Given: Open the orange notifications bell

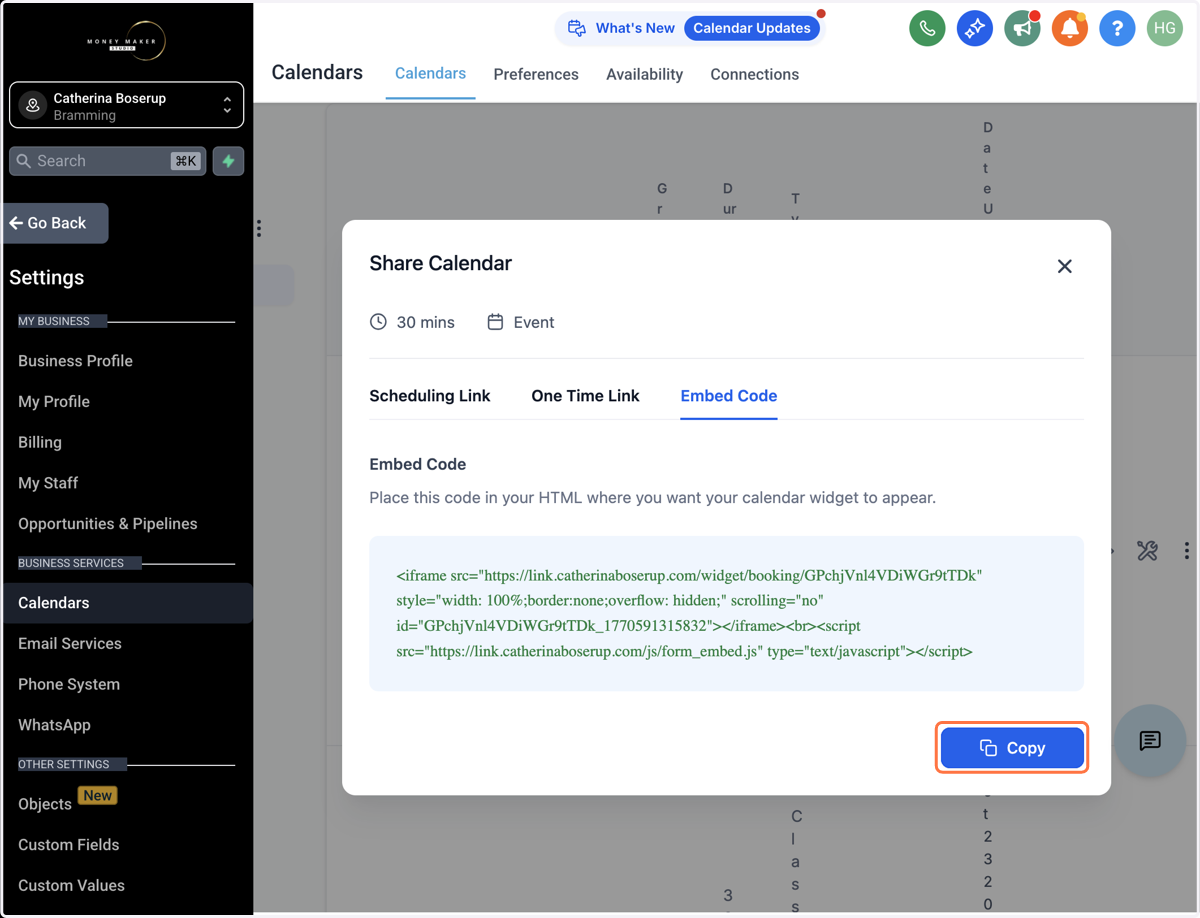Looking at the screenshot, I should click(x=1069, y=28).
